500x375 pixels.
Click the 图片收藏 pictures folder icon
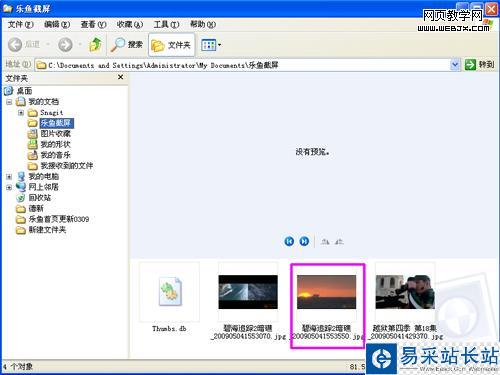33,134
